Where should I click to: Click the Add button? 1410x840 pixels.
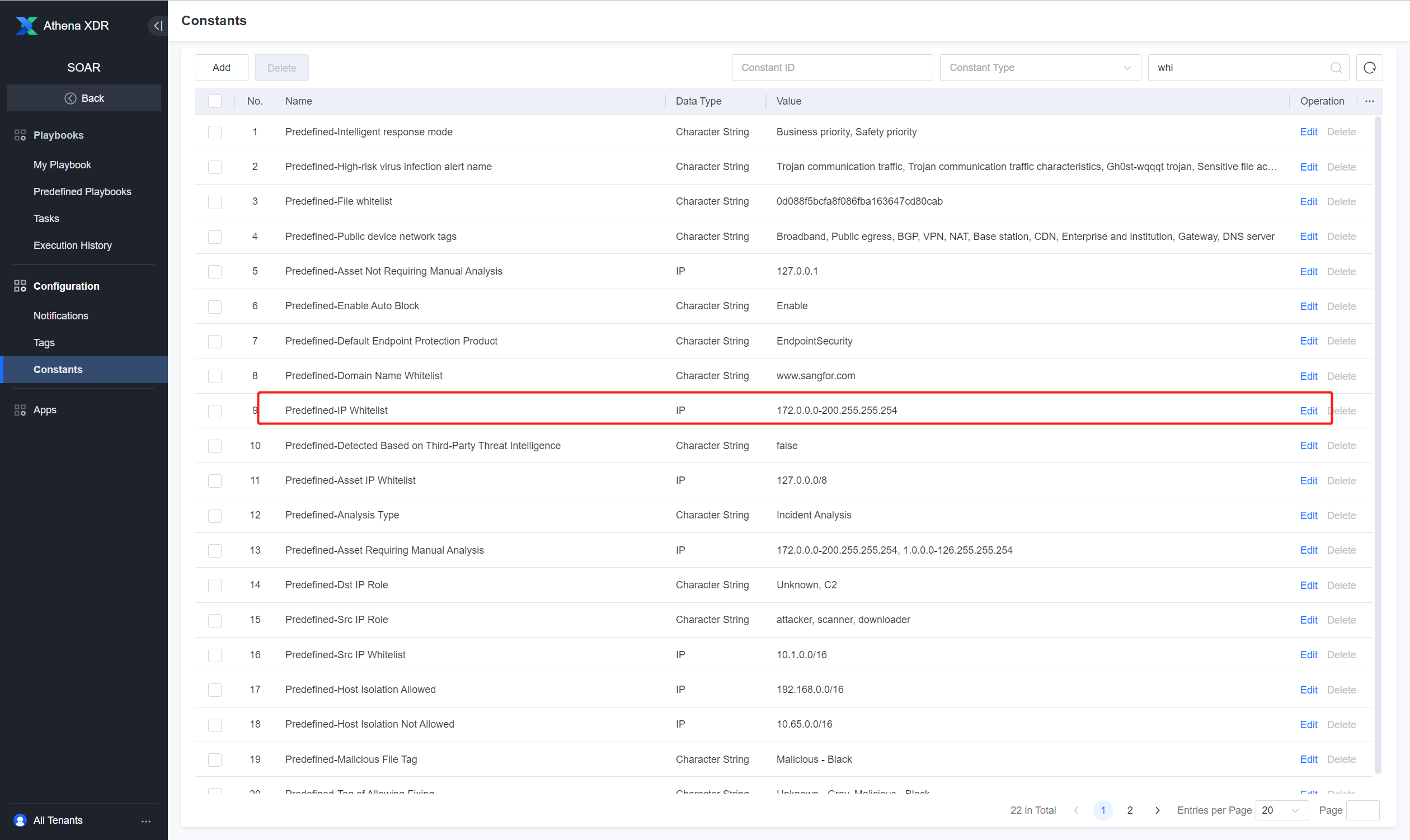[221, 68]
